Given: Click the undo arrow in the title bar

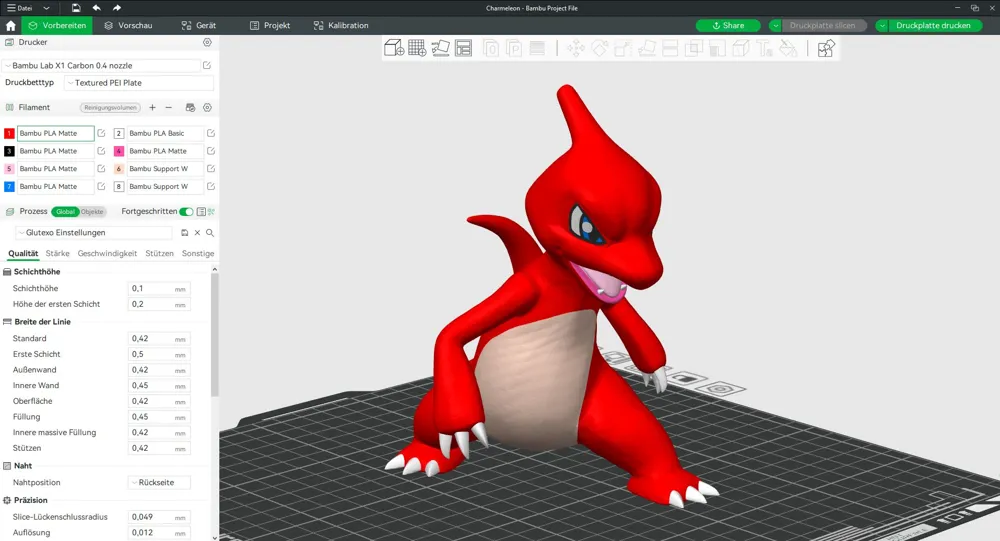Looking at the screenshot, I should [x=96, y=8].
